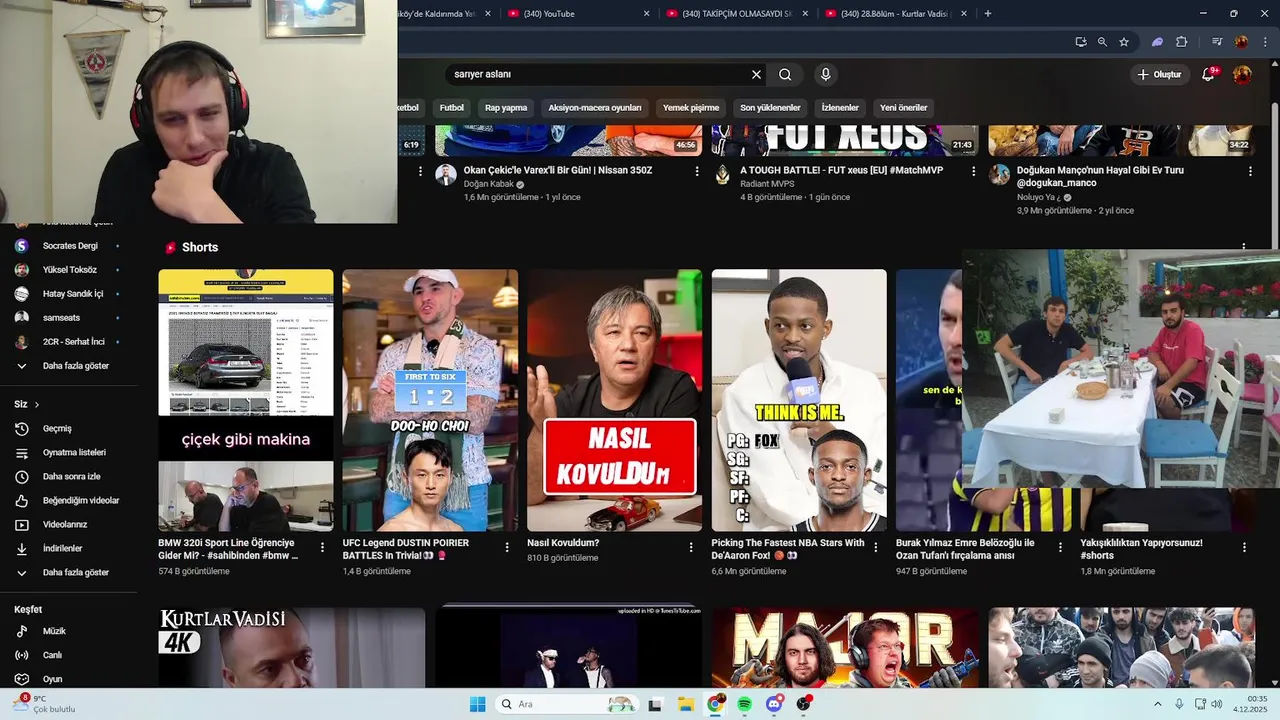Select the Futbol filter chip
The width and height of the screenshot is (1280, 720).
pyautogui.click(x=452, y=107)
